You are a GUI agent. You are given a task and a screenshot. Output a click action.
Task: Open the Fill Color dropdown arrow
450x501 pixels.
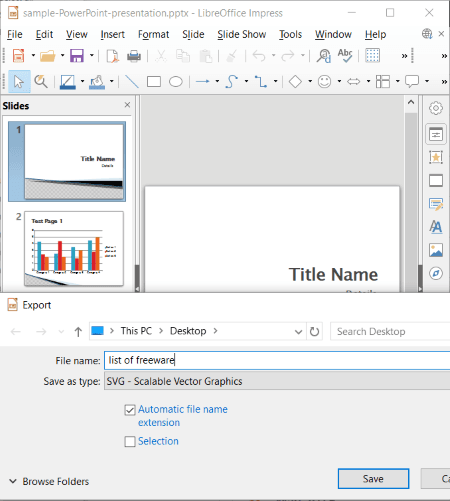pos(112,81)
